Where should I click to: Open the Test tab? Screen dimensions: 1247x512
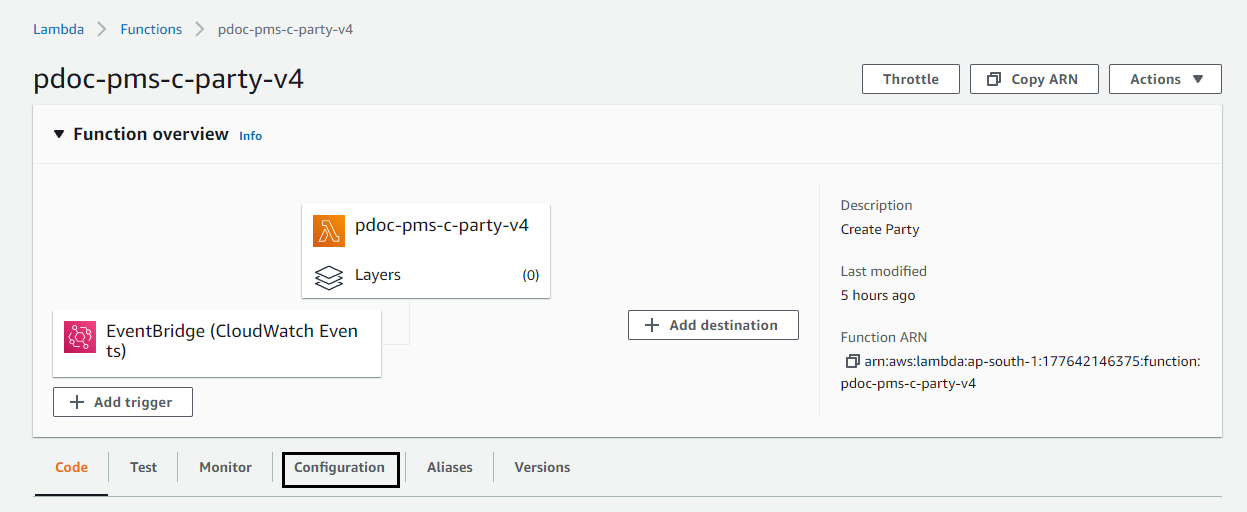(x=143, y=467)
